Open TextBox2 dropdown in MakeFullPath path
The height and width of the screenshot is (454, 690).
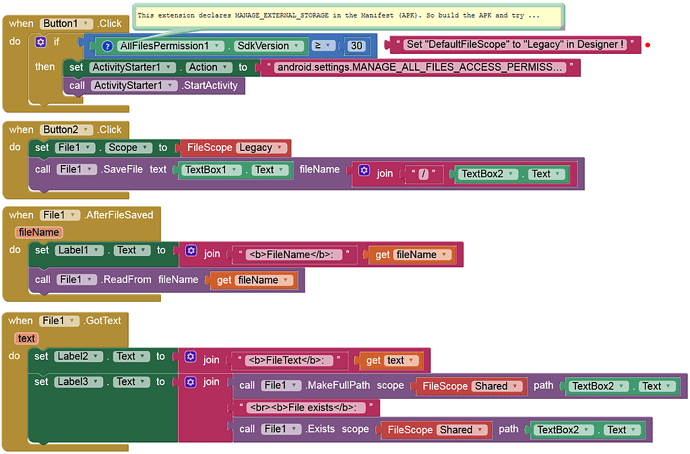pos(599,386)
